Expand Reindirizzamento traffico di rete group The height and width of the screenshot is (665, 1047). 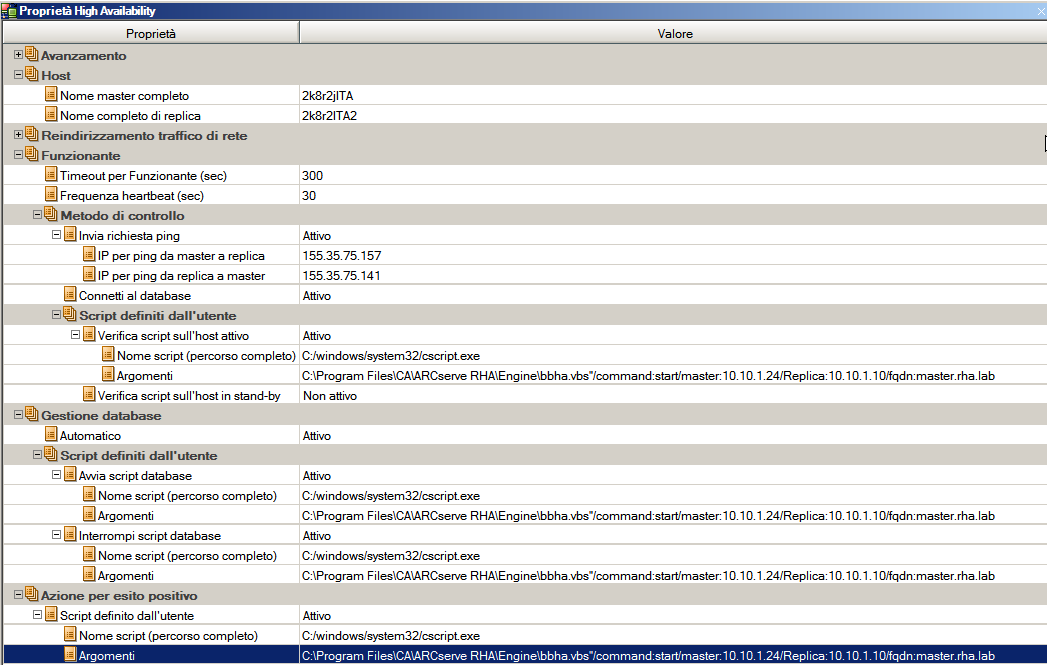(18, 135)
